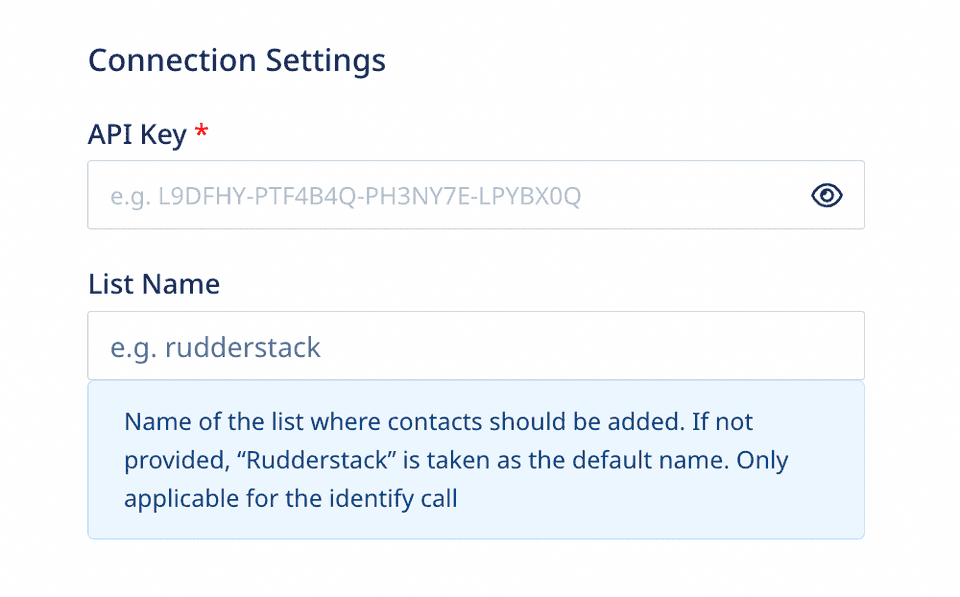The width and height of the screenshot is (960, 597).
Task: Click the blue List Name help description box
Action: coord(476,460)
